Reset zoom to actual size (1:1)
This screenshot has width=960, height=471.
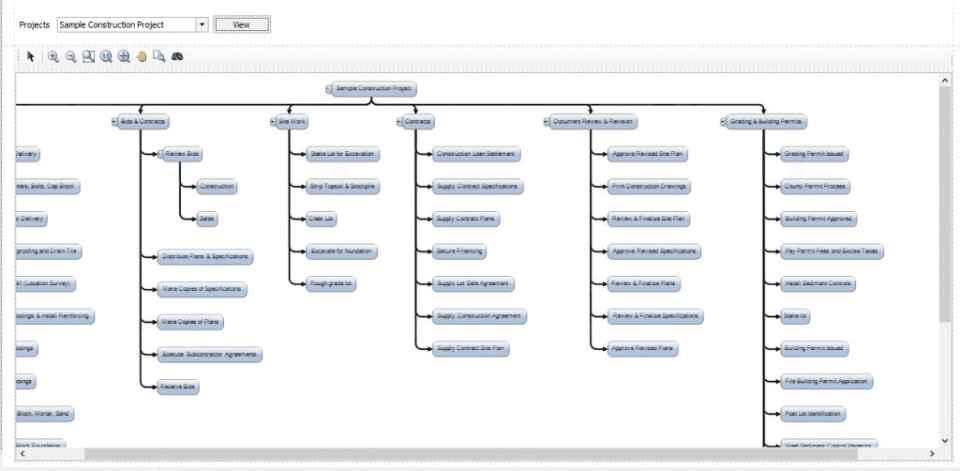pyautogui.click(x=106, y=57)
